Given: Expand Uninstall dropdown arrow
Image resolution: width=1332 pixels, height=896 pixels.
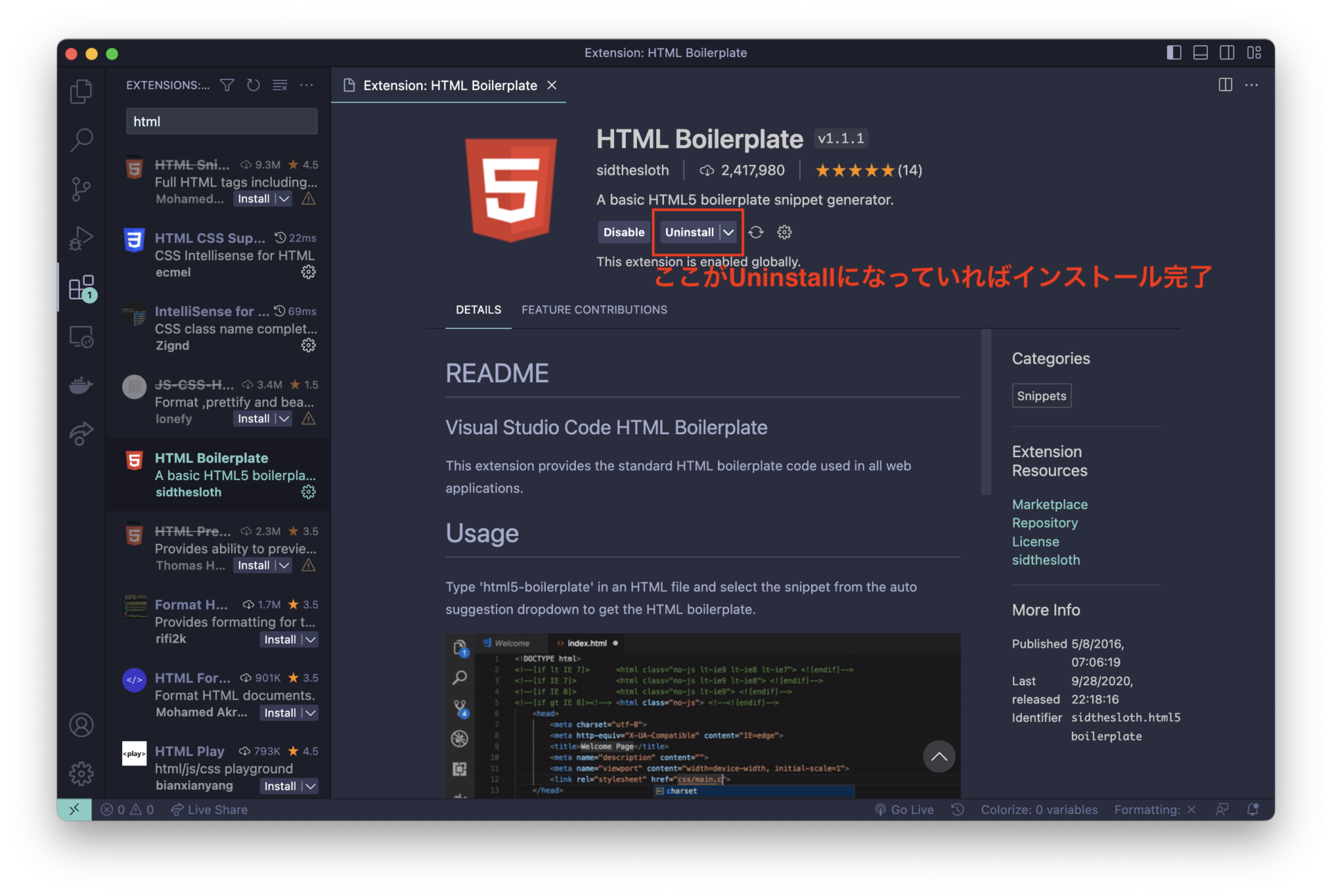Looking at the screenshot, I should [728, 232].
